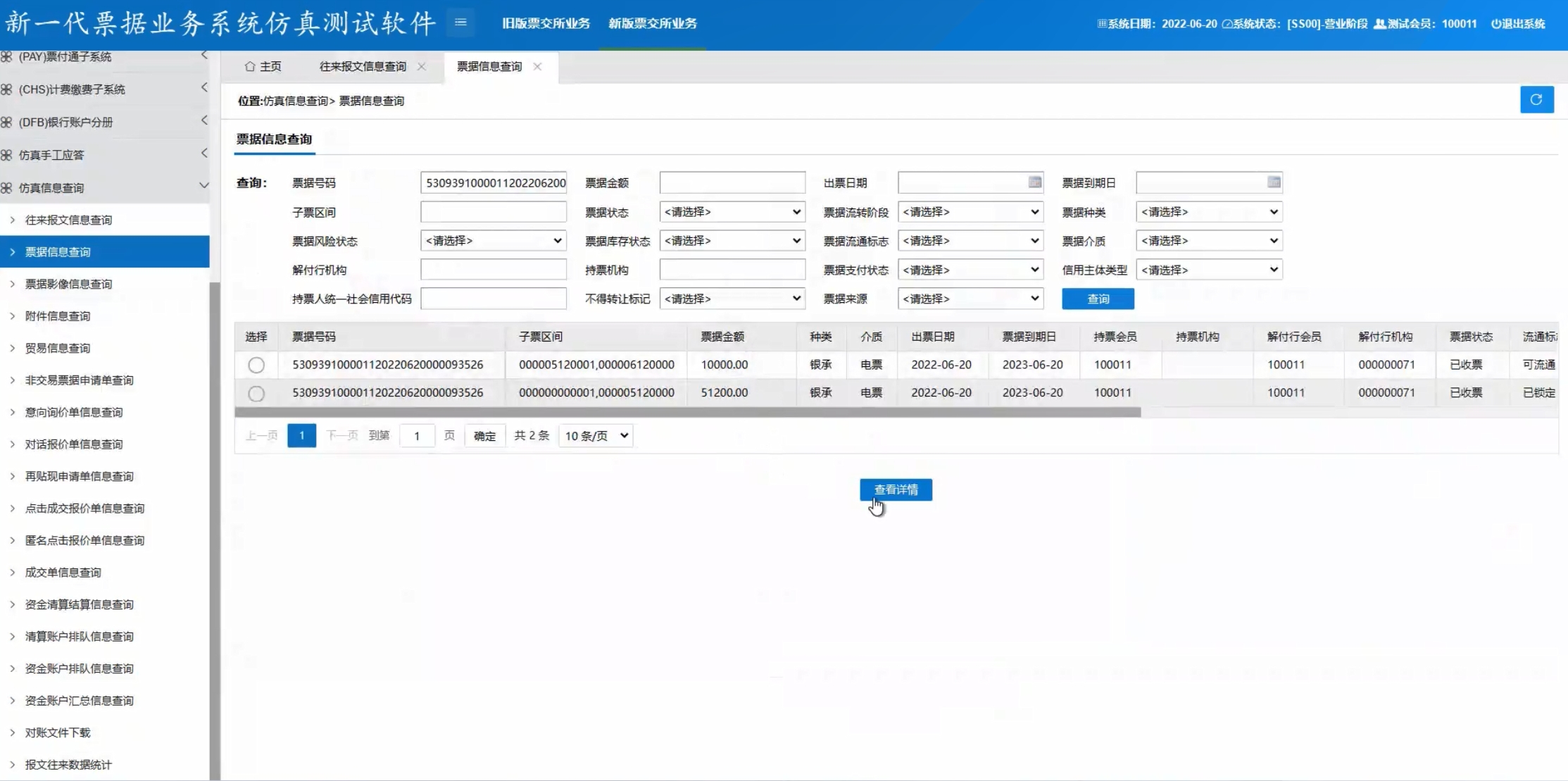Open 对账文件下载 in sidebar
The image size is (1568, 781).
[58, 732]
